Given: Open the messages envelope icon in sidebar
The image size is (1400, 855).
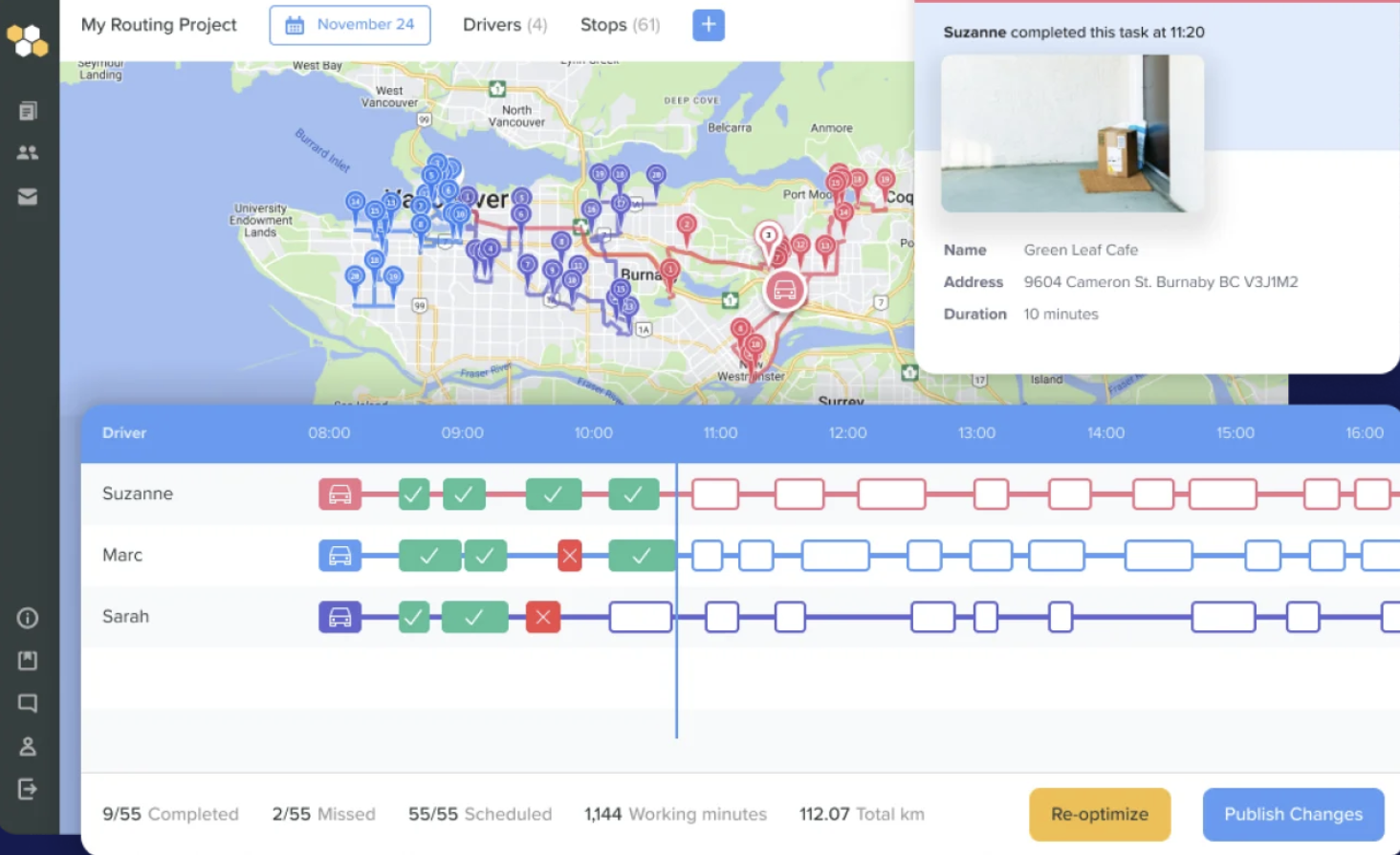Looking at the screenshot, I should pyautogui.click(x=27, y=196).
